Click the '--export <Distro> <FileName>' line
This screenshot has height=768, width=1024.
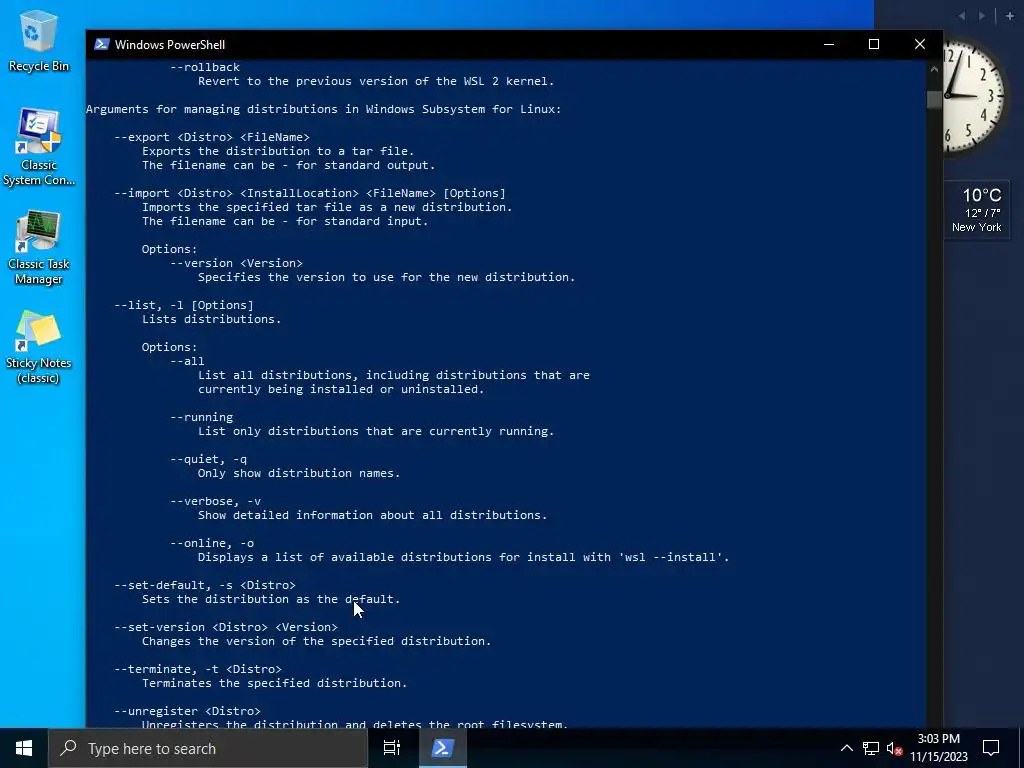click(x=212, y=137)
